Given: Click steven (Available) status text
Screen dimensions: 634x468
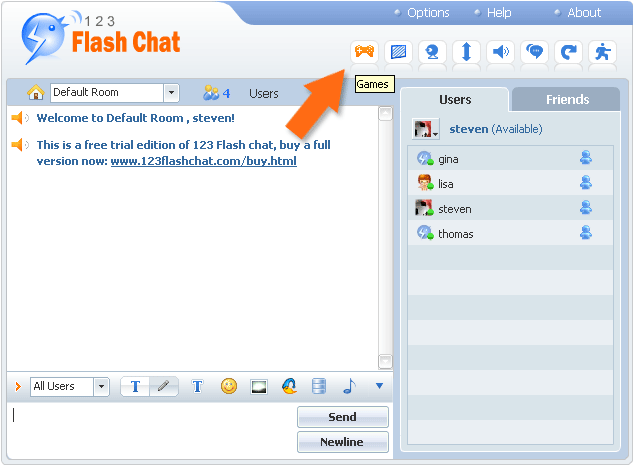Looking at the screenshot, I should [x=496, y=129].
